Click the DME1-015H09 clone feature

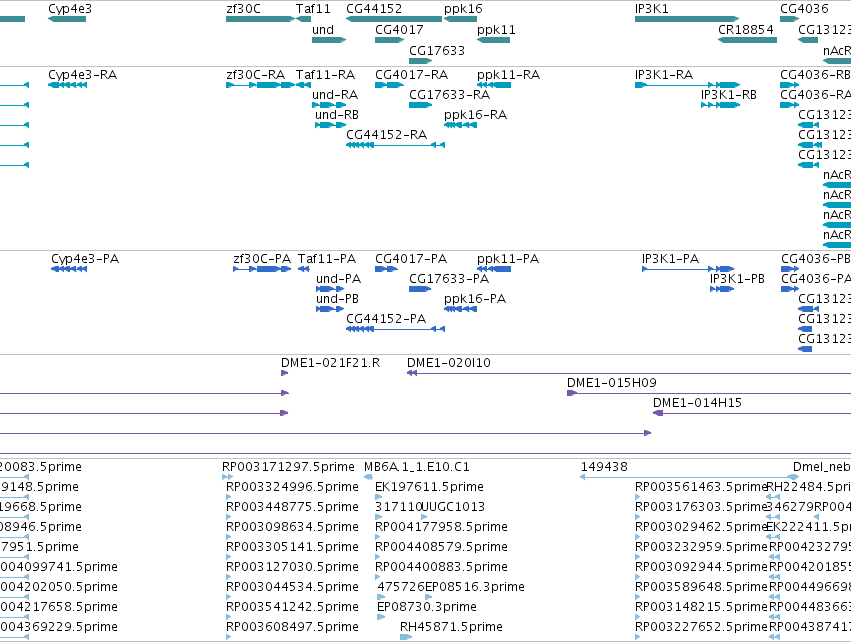click(709, 393)
